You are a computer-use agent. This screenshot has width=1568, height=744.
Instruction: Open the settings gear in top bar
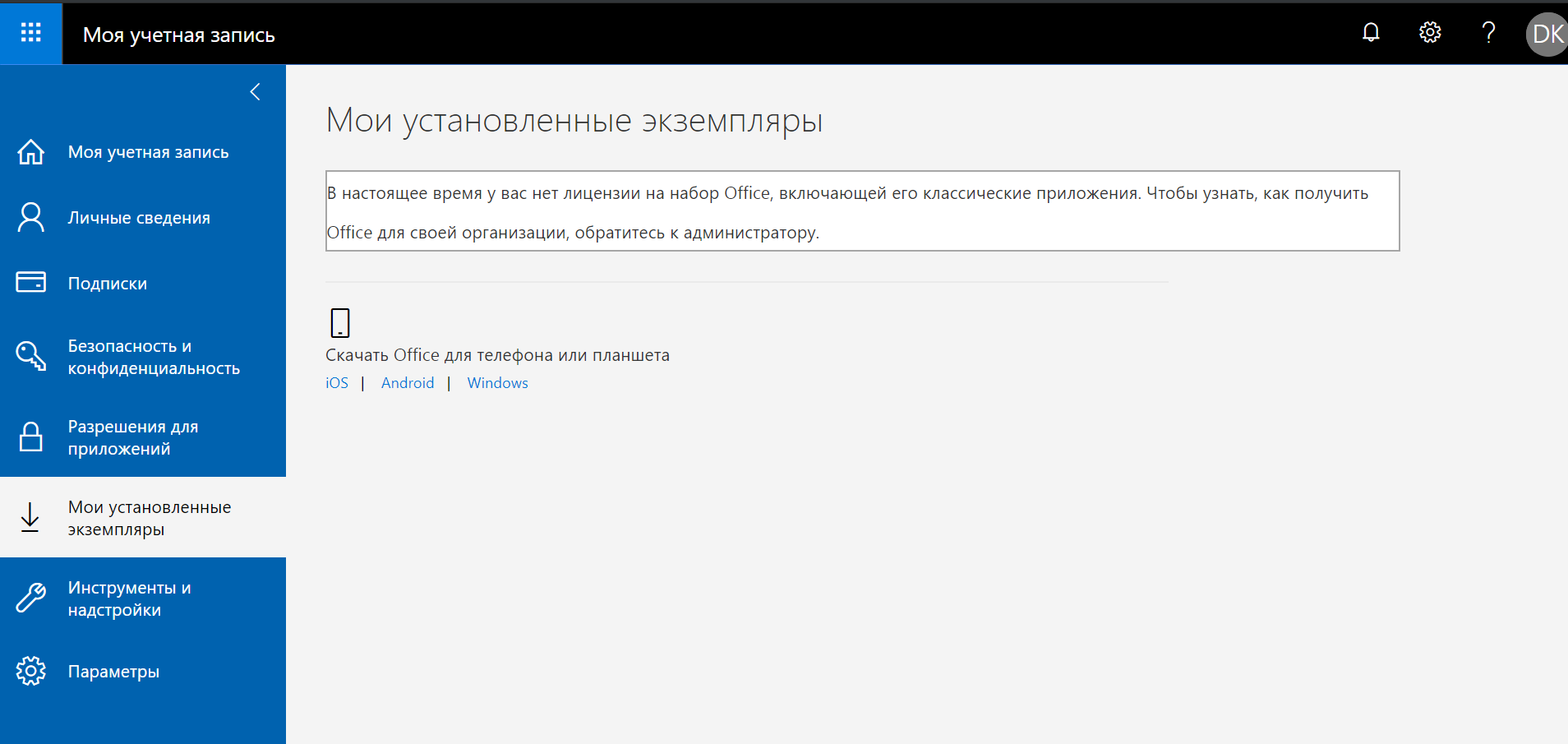click(1430, 32)
